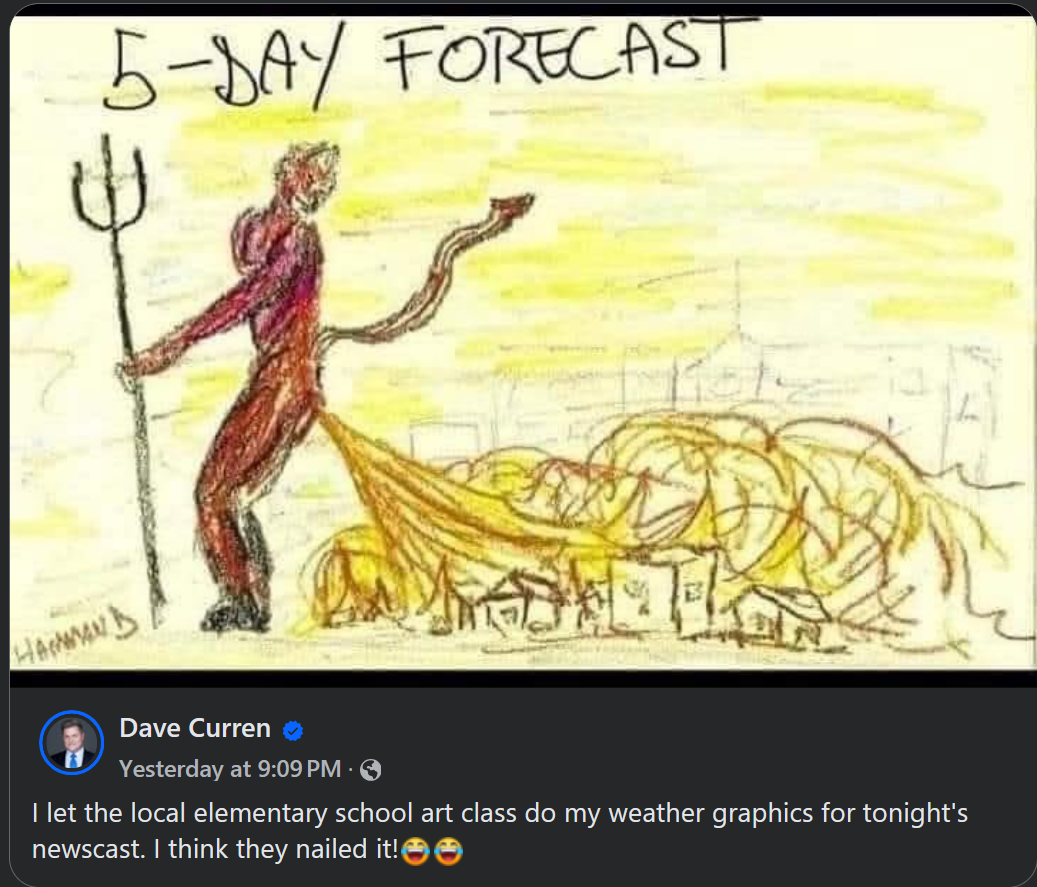Click the word FORECAST in the drawing
This screenshot has width=1037, height=887.
pyautogui.click(x=569, y=50)
